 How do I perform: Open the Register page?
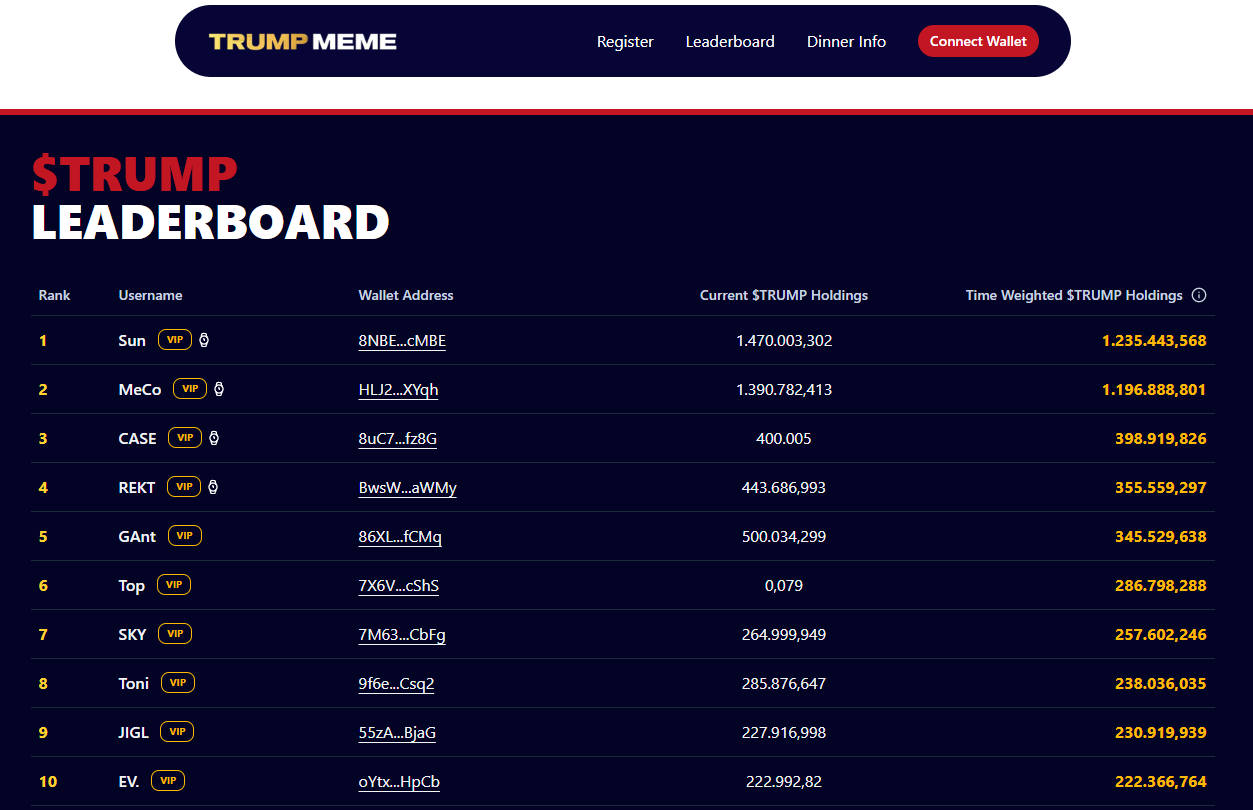(625, 41)
